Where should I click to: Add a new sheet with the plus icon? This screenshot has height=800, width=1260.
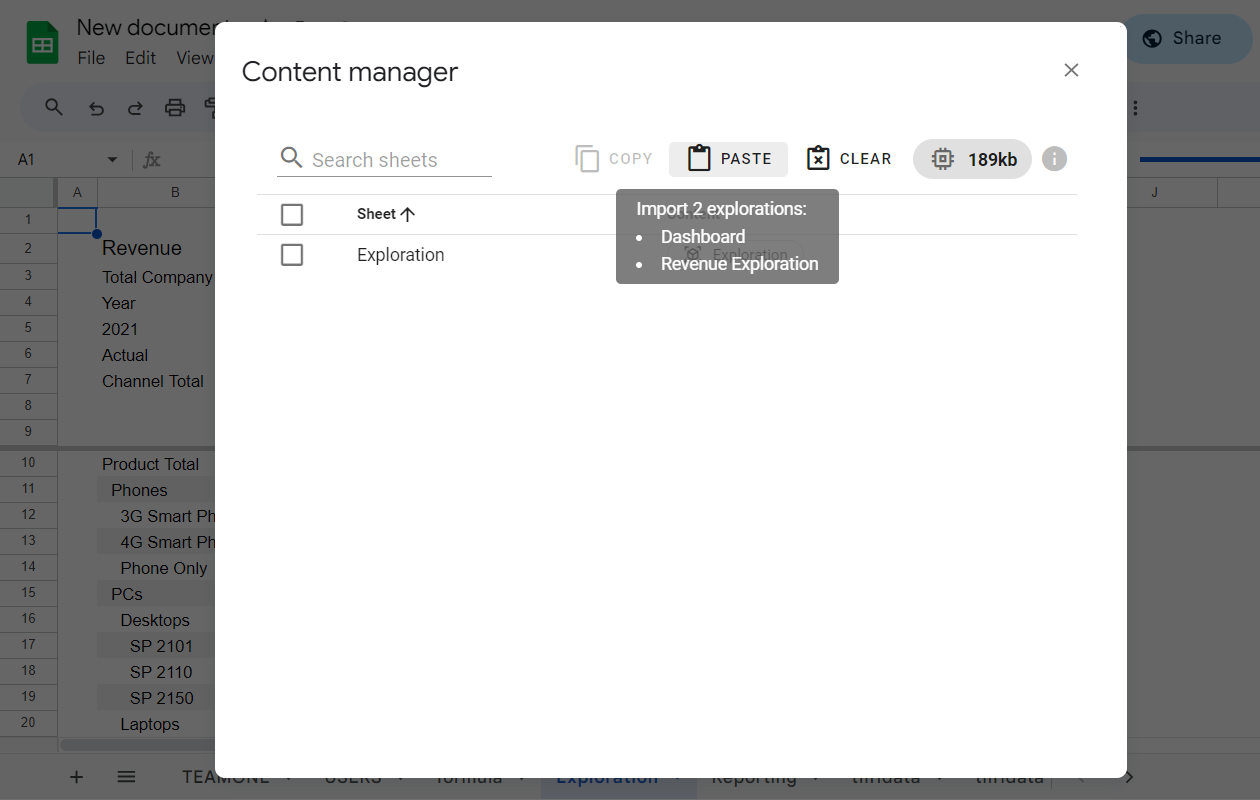click(76, 777)
